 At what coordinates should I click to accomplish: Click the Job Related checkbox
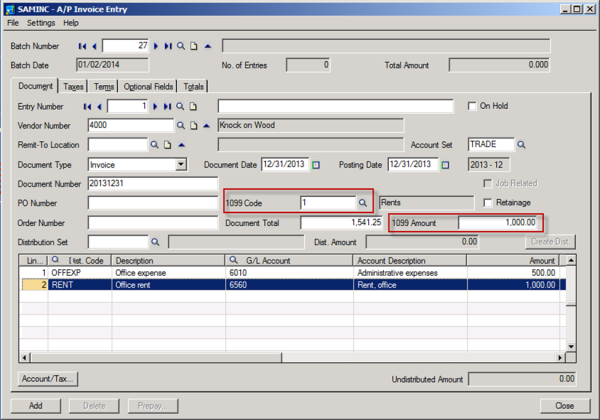point(488,184)
